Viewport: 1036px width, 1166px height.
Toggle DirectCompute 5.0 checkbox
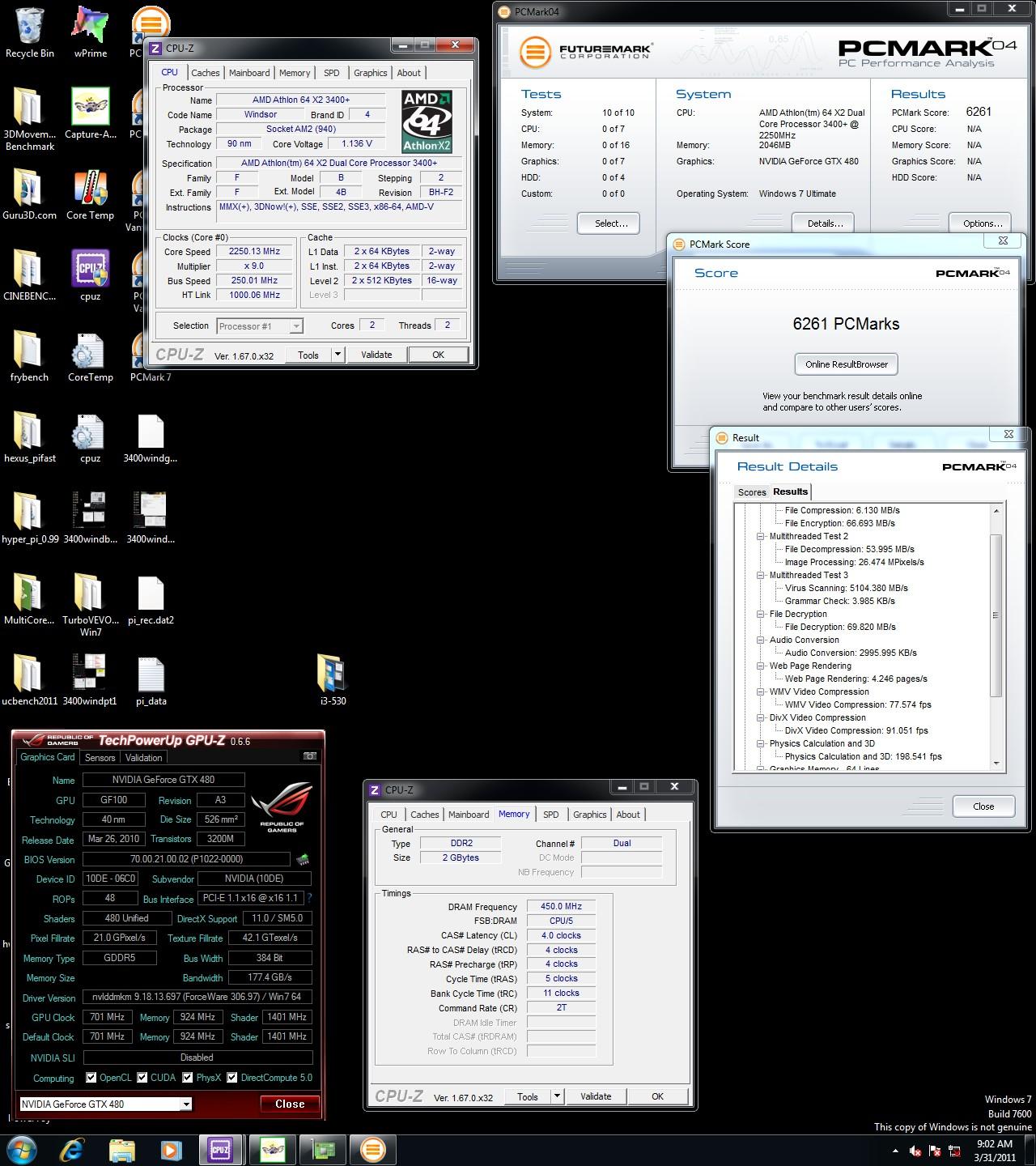click(x=232, y=1078)
